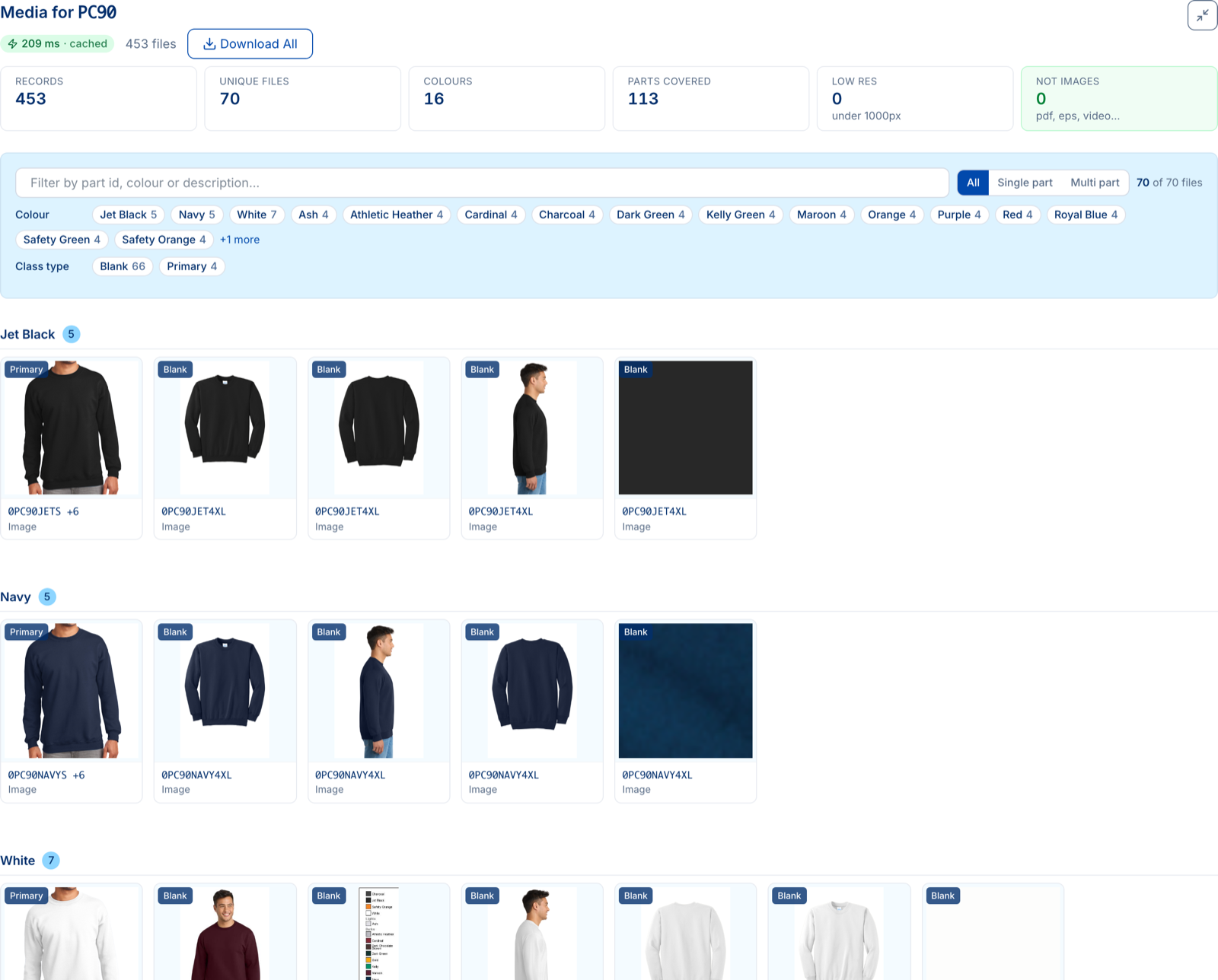Toggle the Kelly Green colour chip
Viewport: 1218px width, 980px height.
point(741,215)
